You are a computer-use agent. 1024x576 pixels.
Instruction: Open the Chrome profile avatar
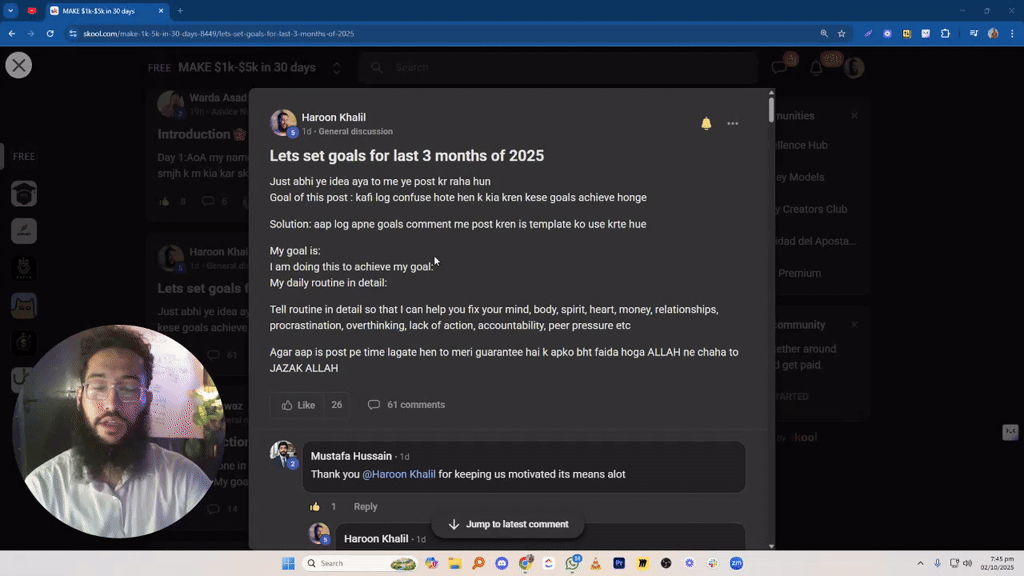click(993, 33)
